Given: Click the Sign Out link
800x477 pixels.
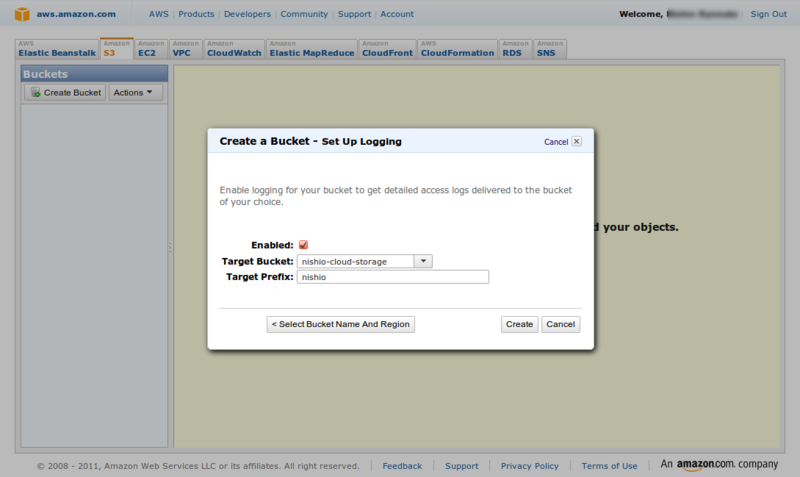Looking at the screenshot, I should coord(768,14).
